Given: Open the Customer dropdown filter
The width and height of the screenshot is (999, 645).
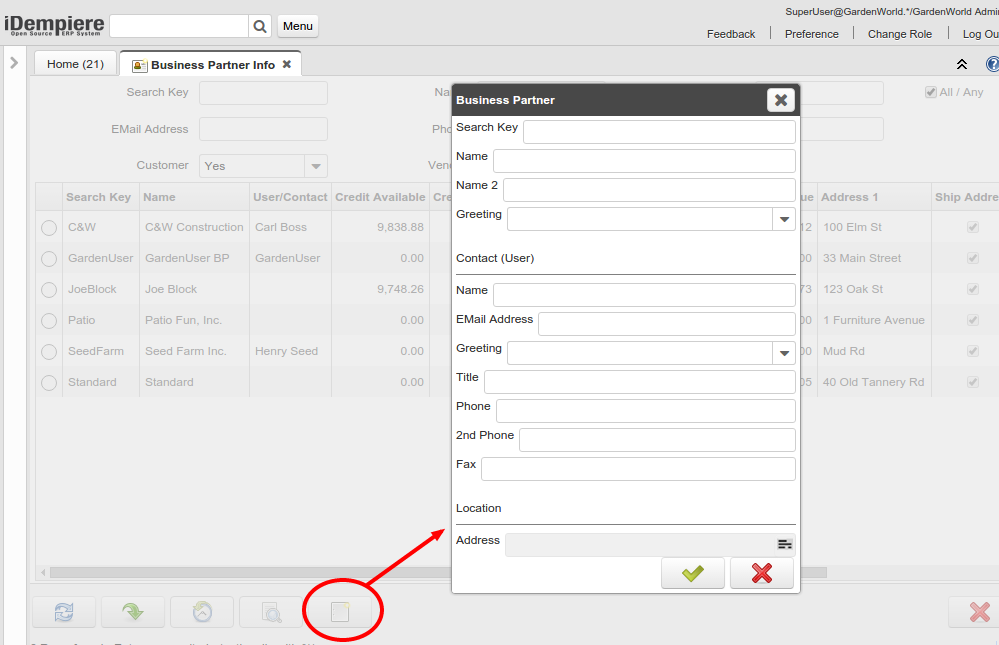Looking at the screenshot, I should [x=316, y=166].
